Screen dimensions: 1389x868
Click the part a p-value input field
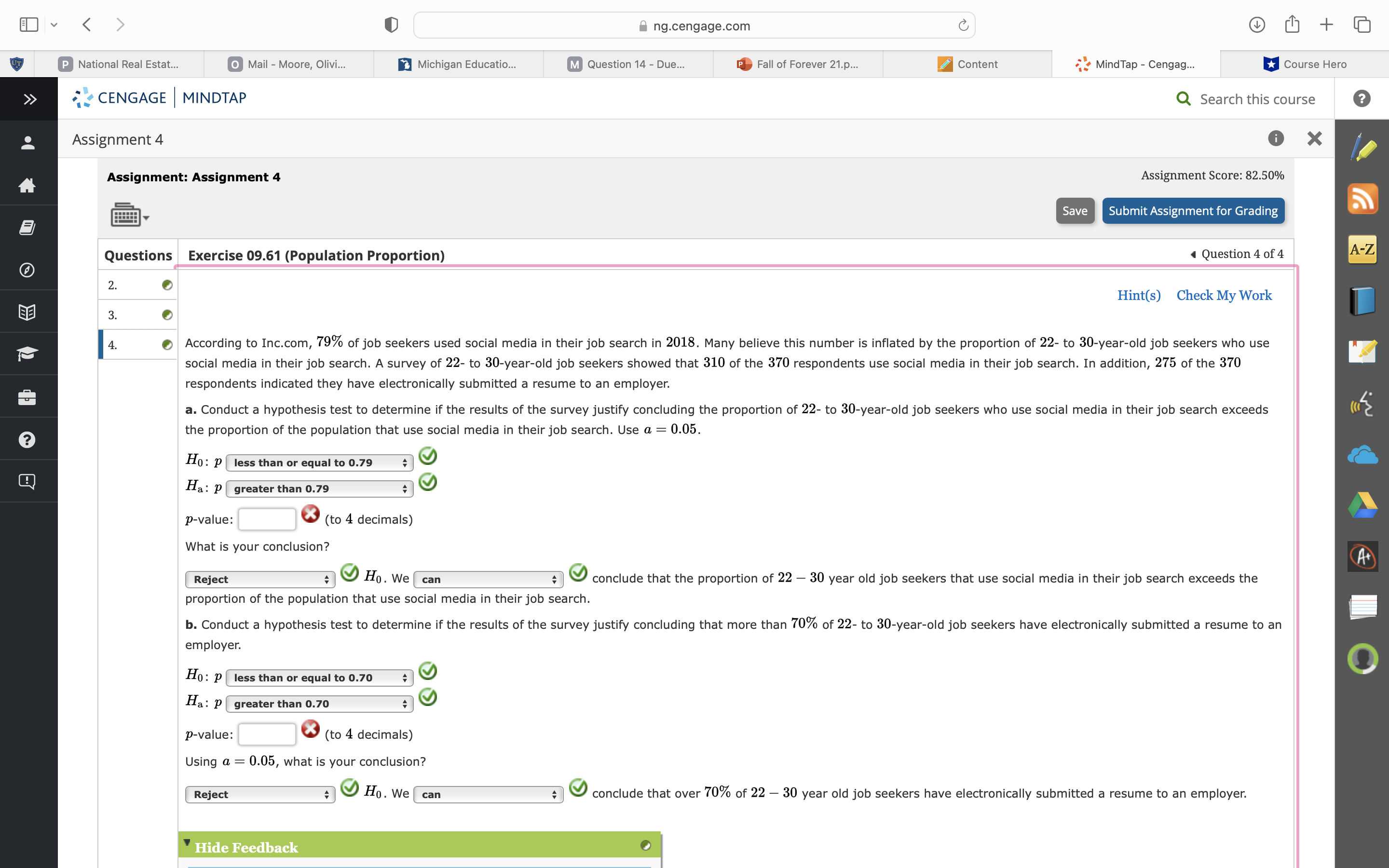tap(267, 519)
